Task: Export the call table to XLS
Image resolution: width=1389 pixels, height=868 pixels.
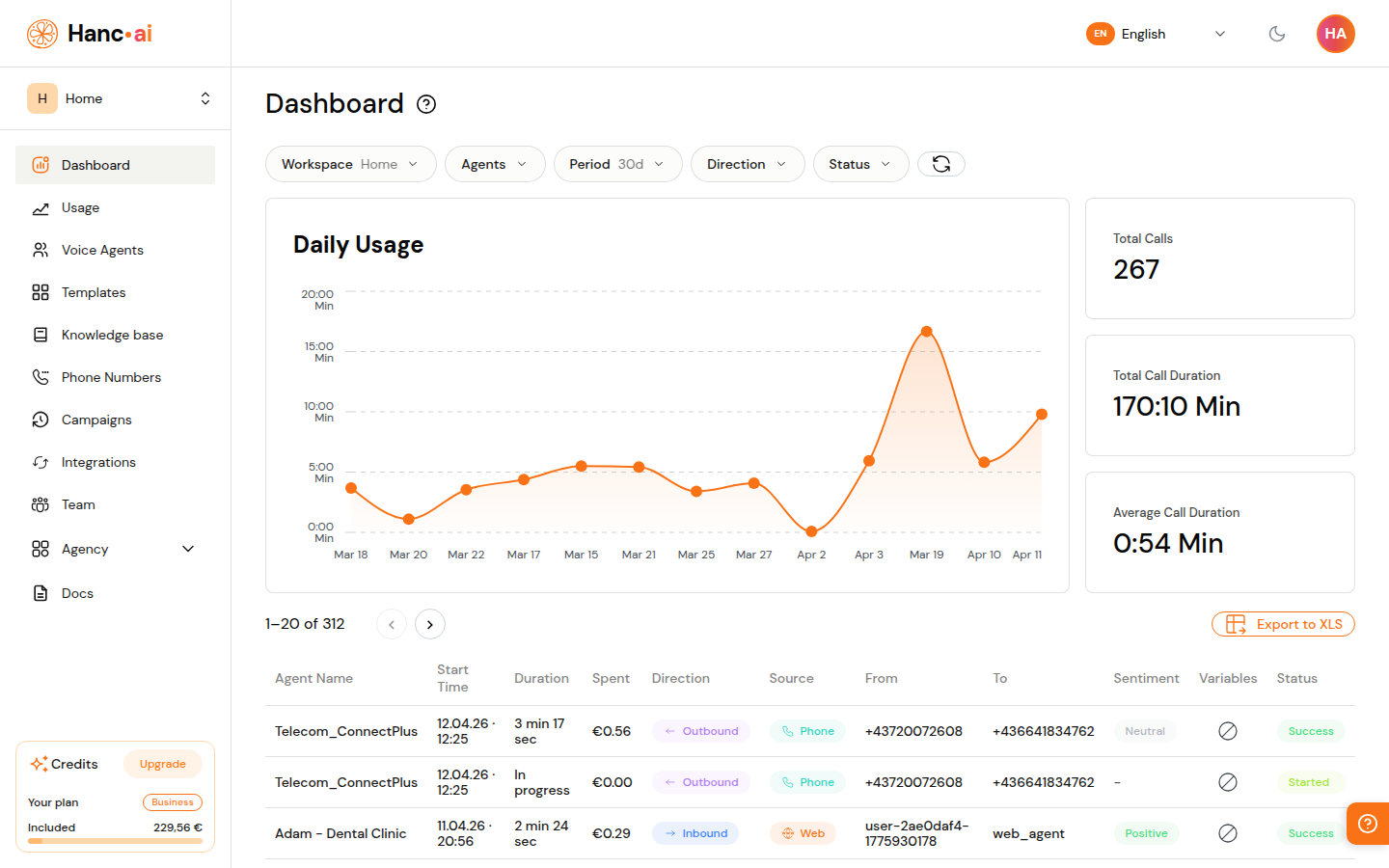Action: click(x=1283, y=624)
